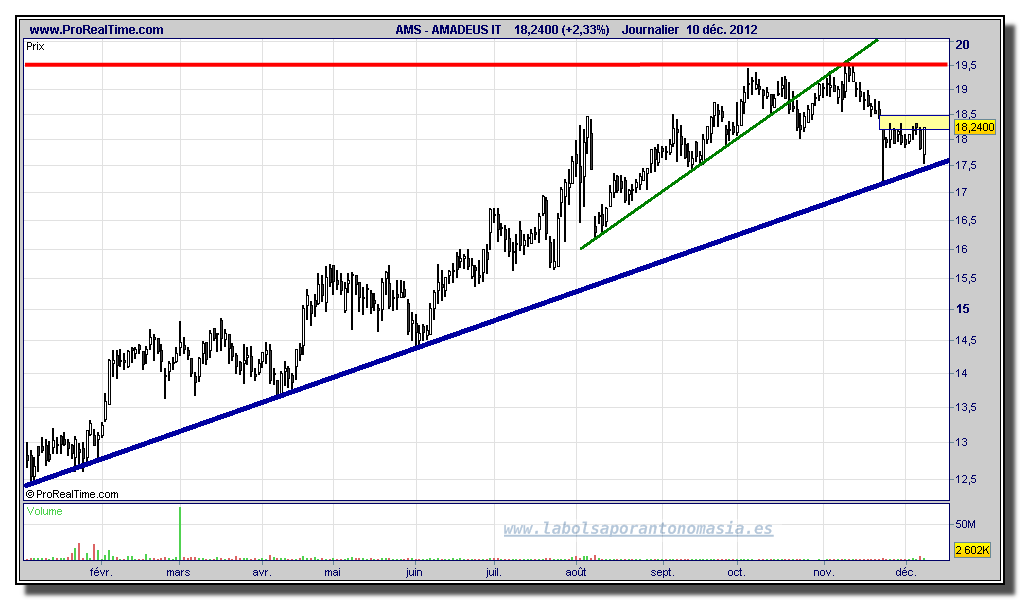Click the juil. month label

pyautogui.click(x=494, y=573)
